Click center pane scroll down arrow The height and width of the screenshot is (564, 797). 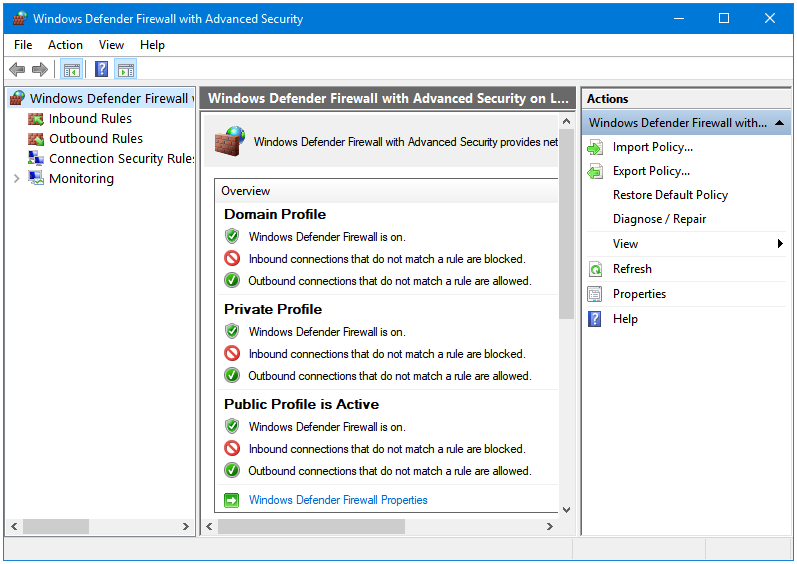click(566, 510)
